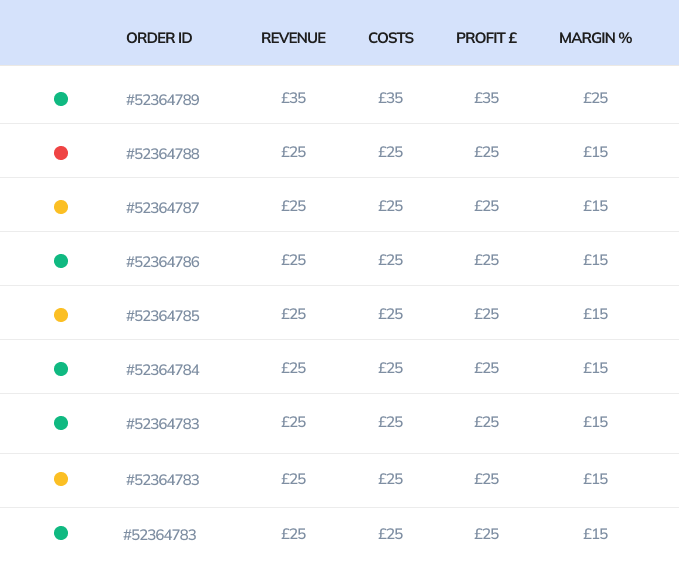Select order ID #52364787

(x=162, y=208)
